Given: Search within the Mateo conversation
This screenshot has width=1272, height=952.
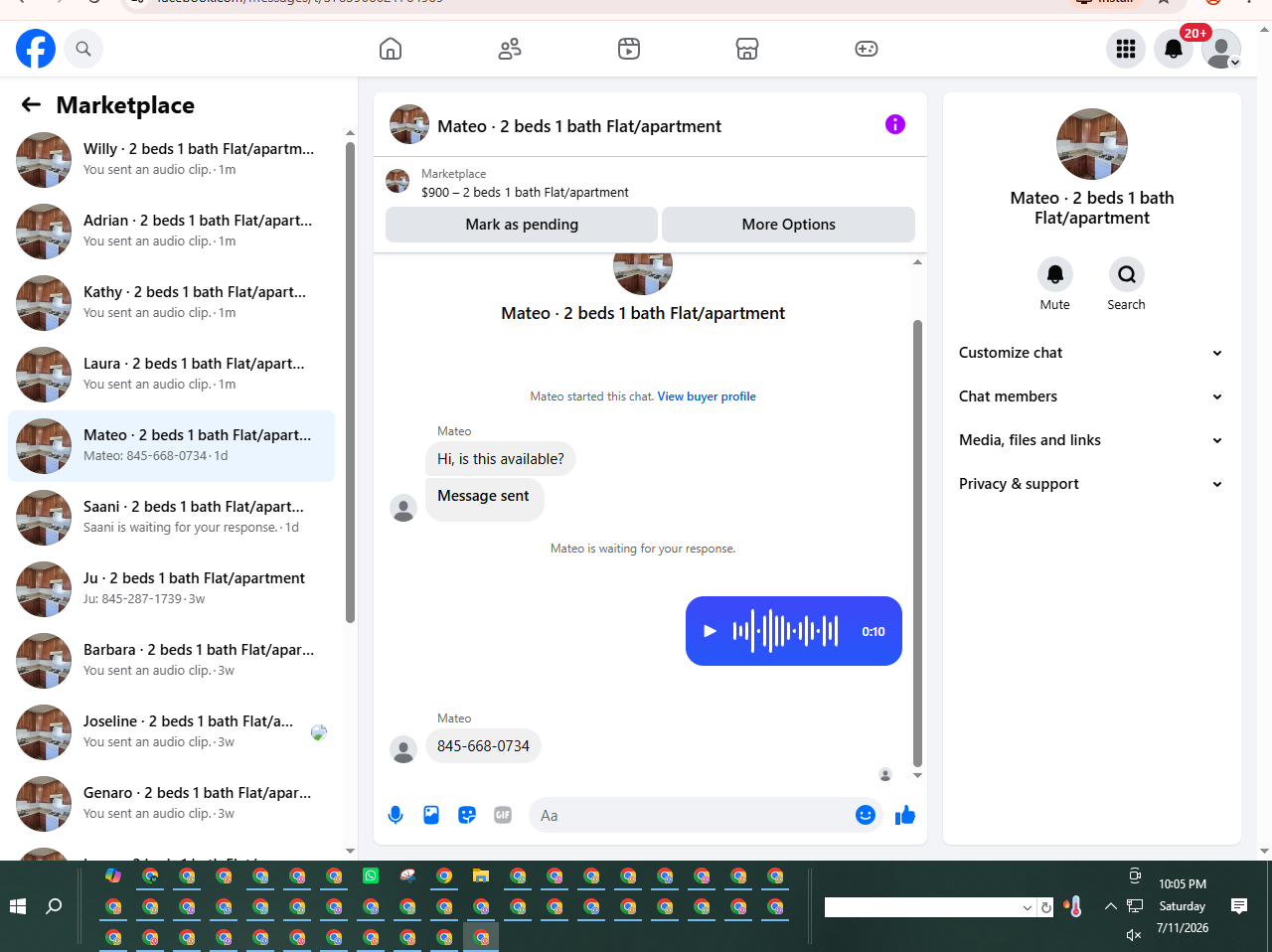Looking at the screenshot, I should pyautogui.click(x=1127, y=274).
